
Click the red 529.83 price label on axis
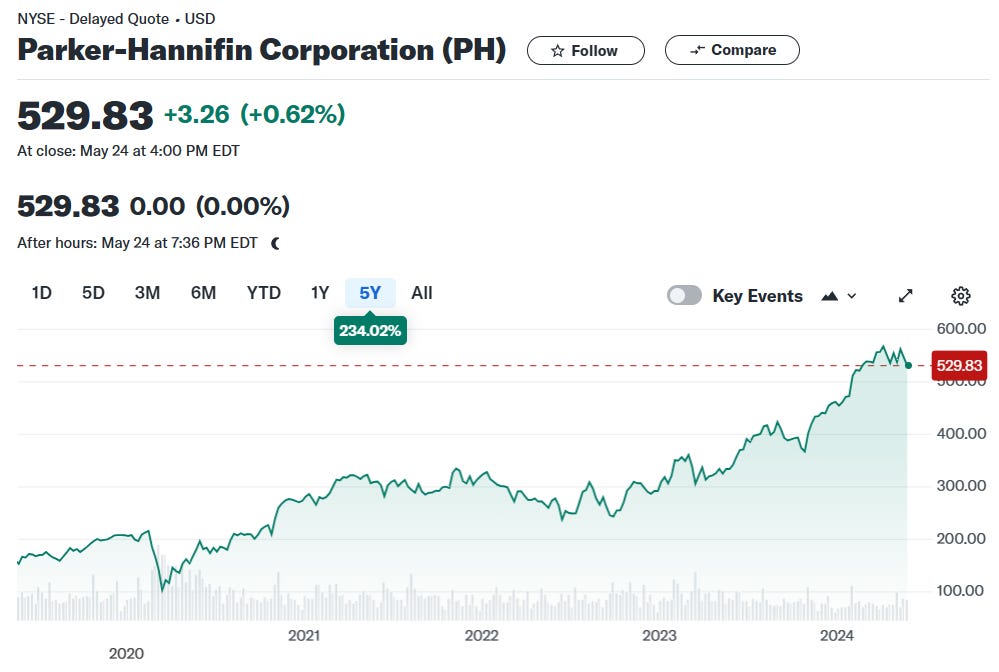[959, 366]
